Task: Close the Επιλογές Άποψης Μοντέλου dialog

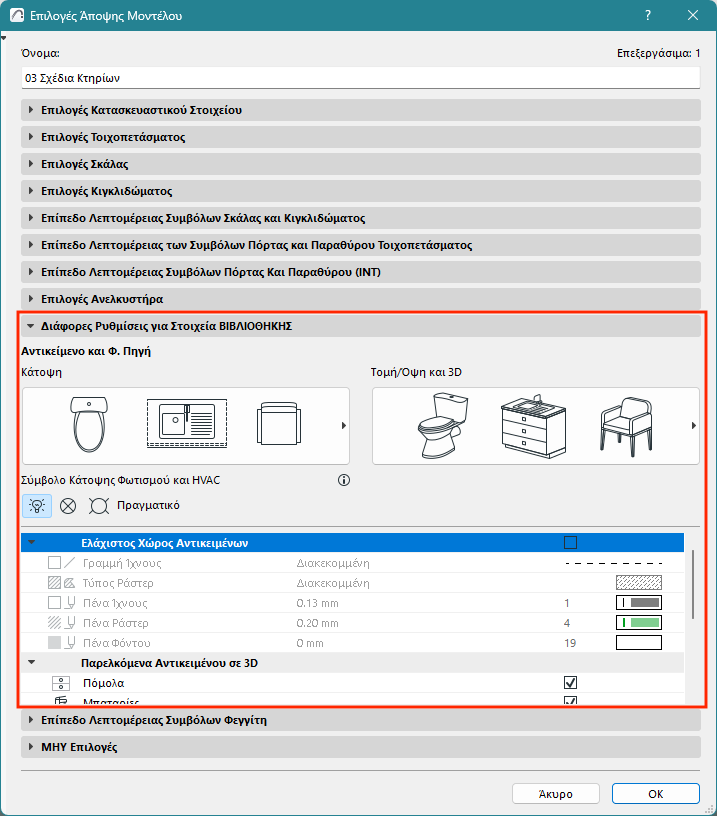Action: coord(693,15)
